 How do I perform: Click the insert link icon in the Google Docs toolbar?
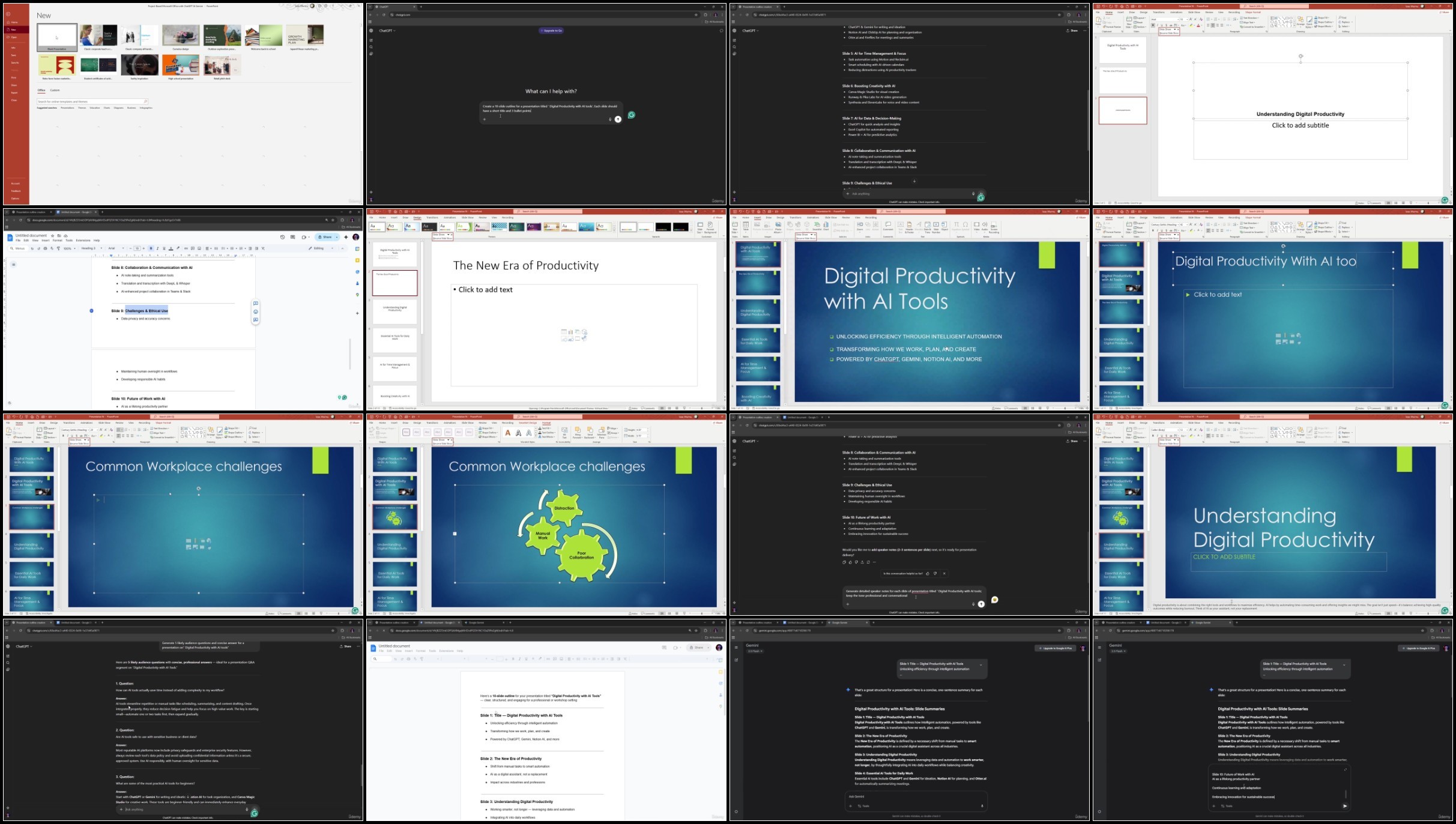point(186,248)
